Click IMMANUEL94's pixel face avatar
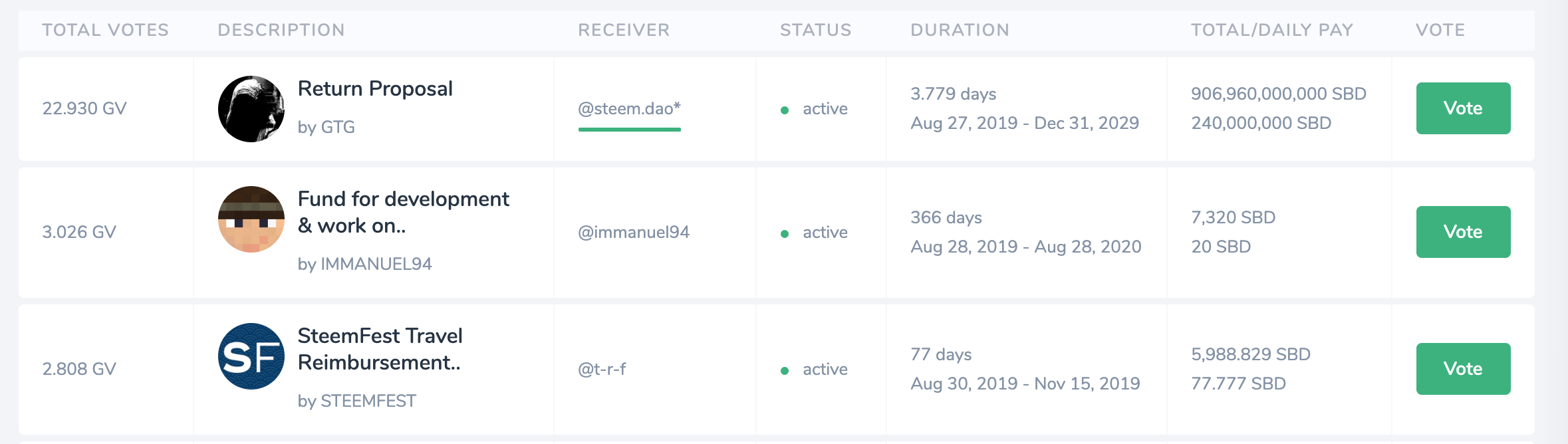 point(251,219)
